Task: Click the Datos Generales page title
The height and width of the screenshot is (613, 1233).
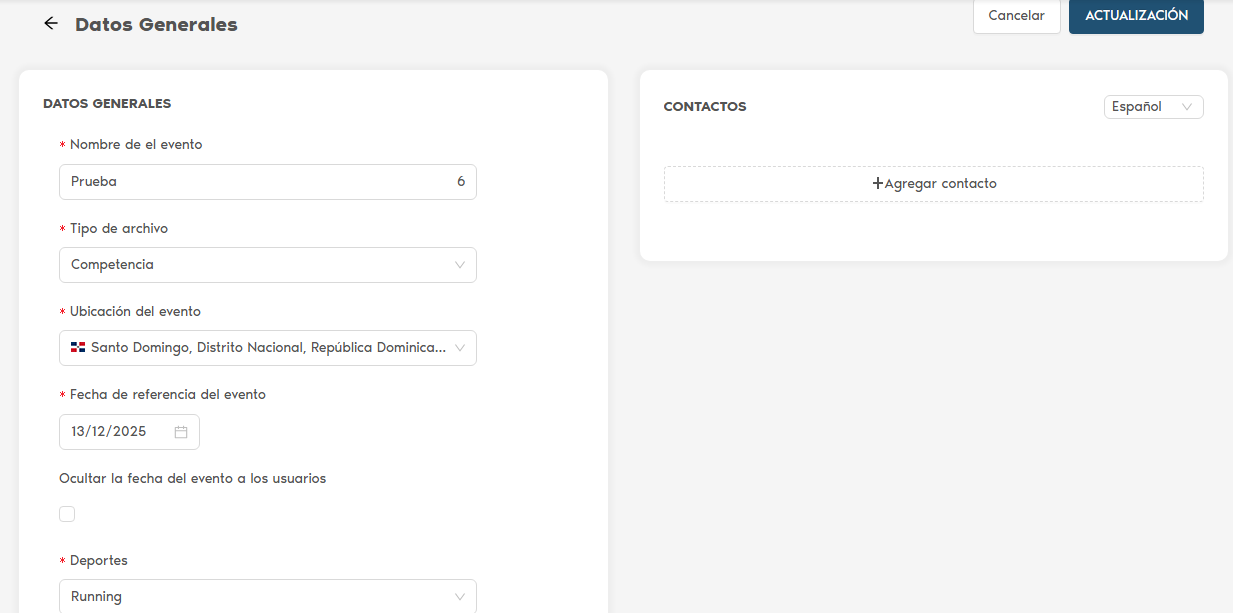Action: (x=156, y=24)
